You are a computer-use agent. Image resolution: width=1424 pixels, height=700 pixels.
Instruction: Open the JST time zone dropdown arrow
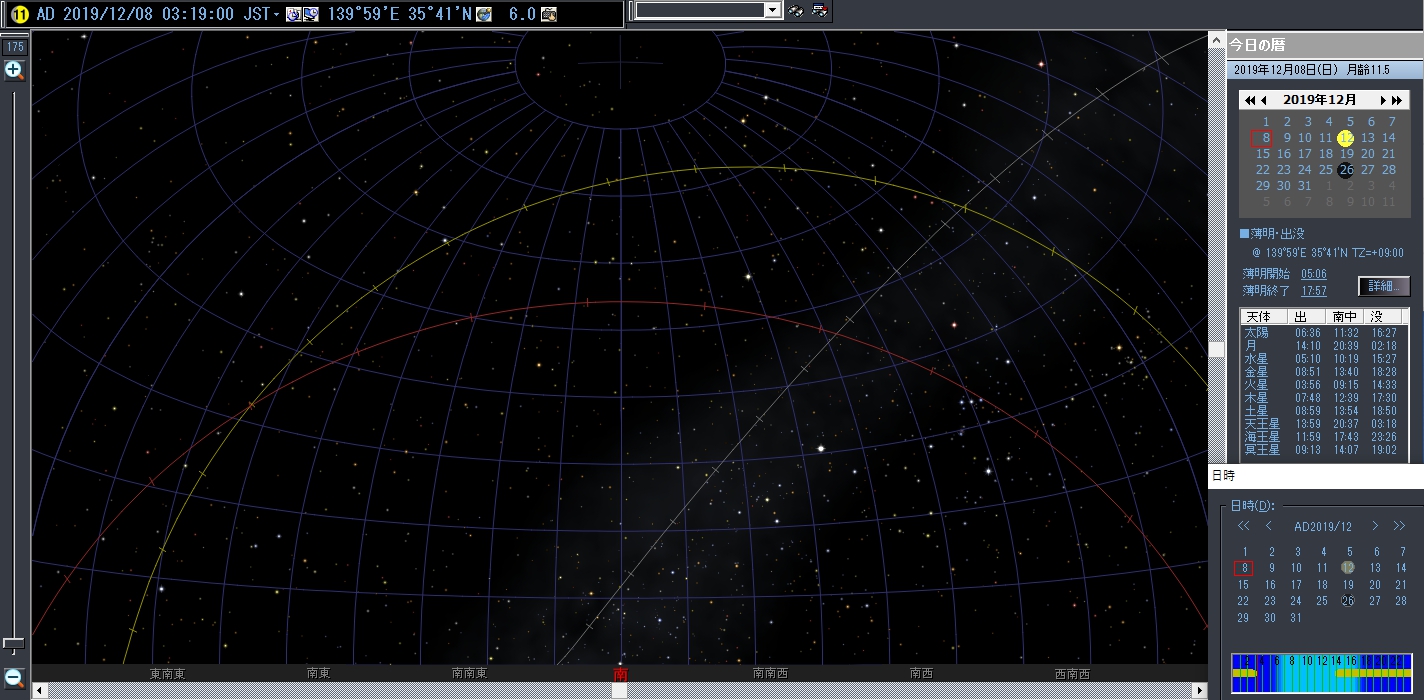277,14
